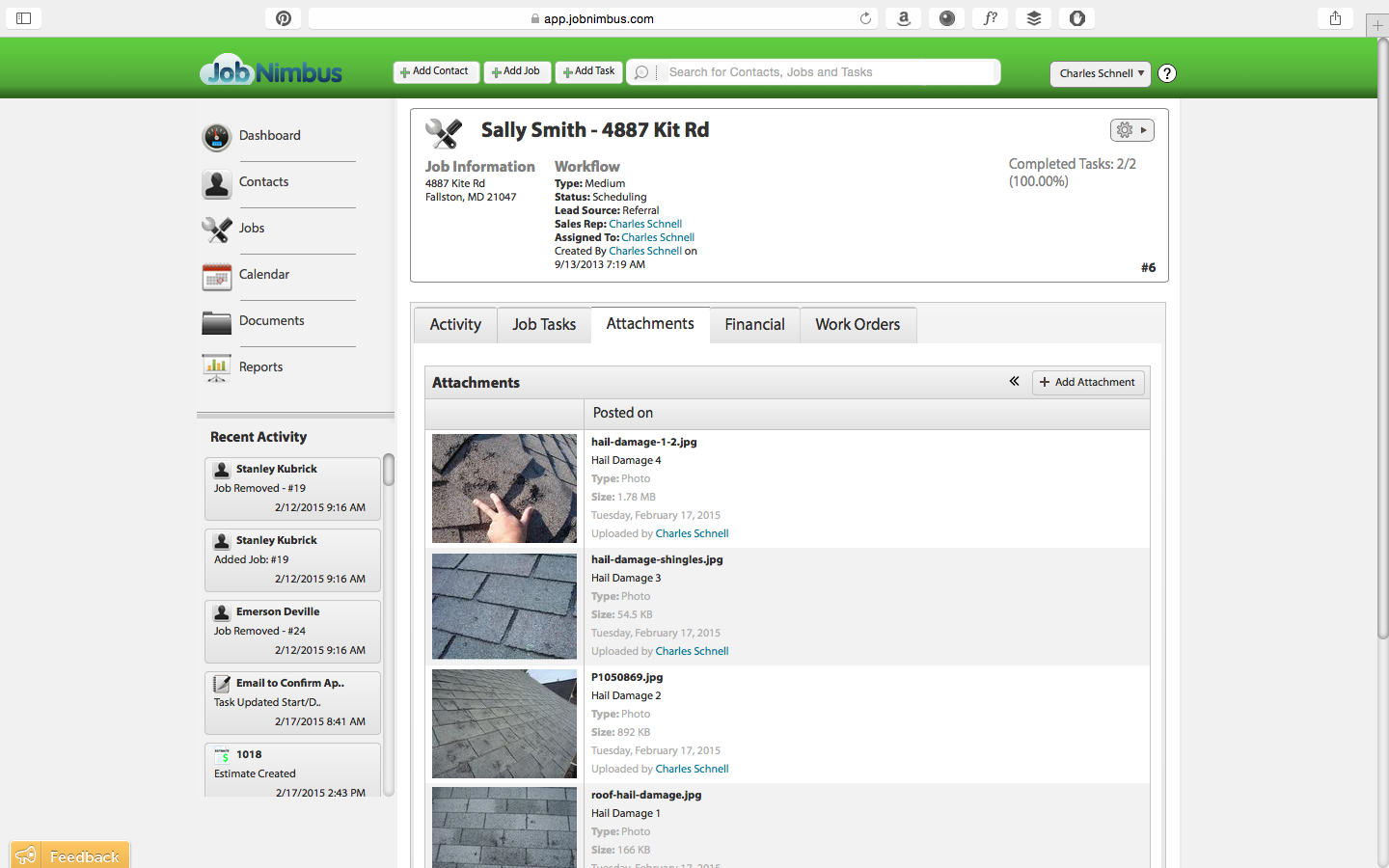
Task: Click the Sales Rep Charles Schnell link
Action: [645, 224]
